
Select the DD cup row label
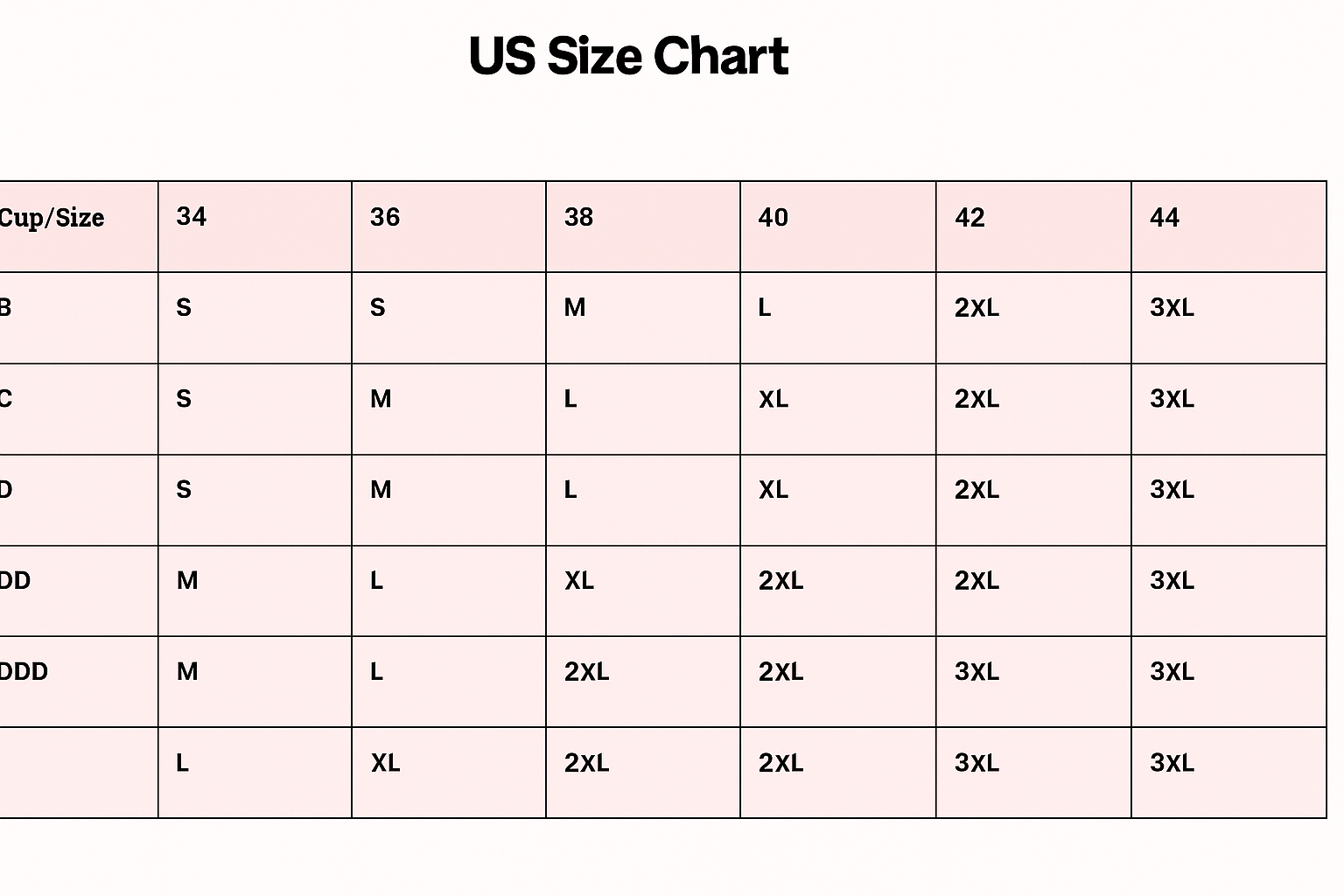(x=79, y=591)
